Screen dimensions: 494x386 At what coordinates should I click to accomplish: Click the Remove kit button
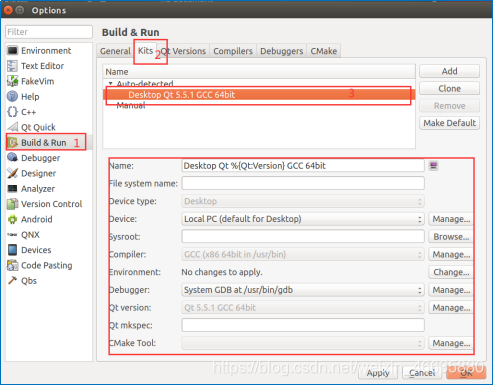click(x=449, y=106)
